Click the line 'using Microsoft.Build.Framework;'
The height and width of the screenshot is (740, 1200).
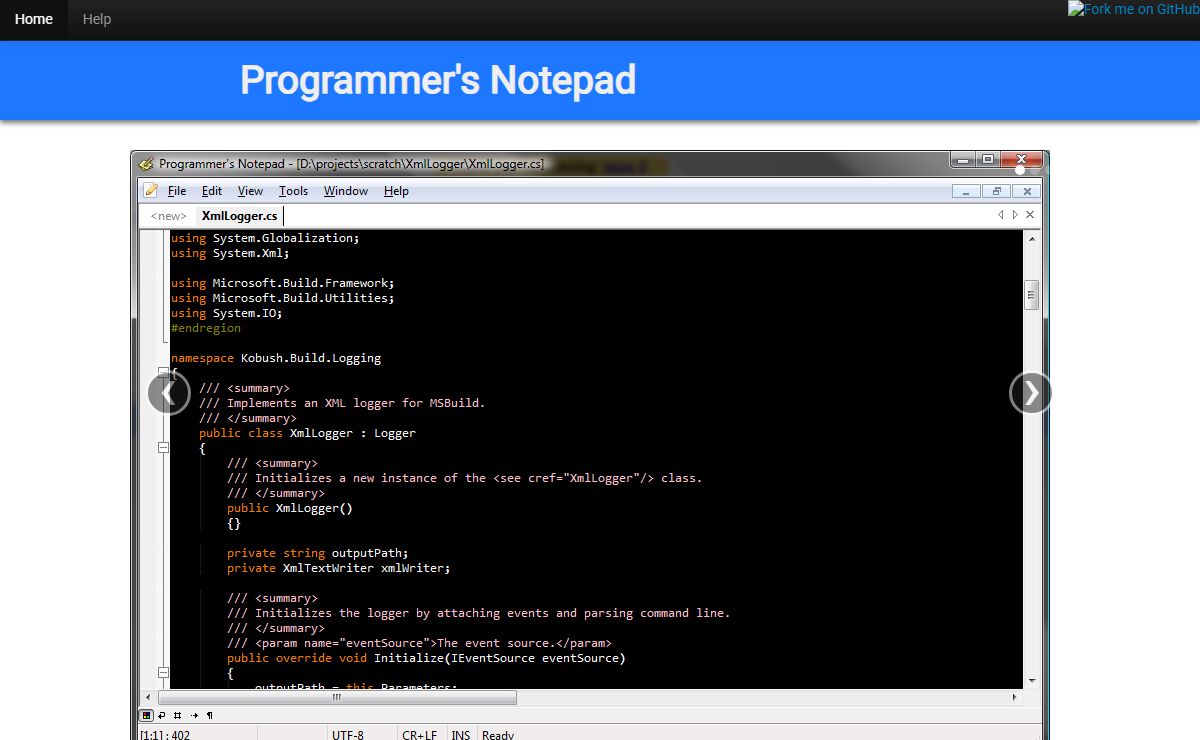[283, 283]
